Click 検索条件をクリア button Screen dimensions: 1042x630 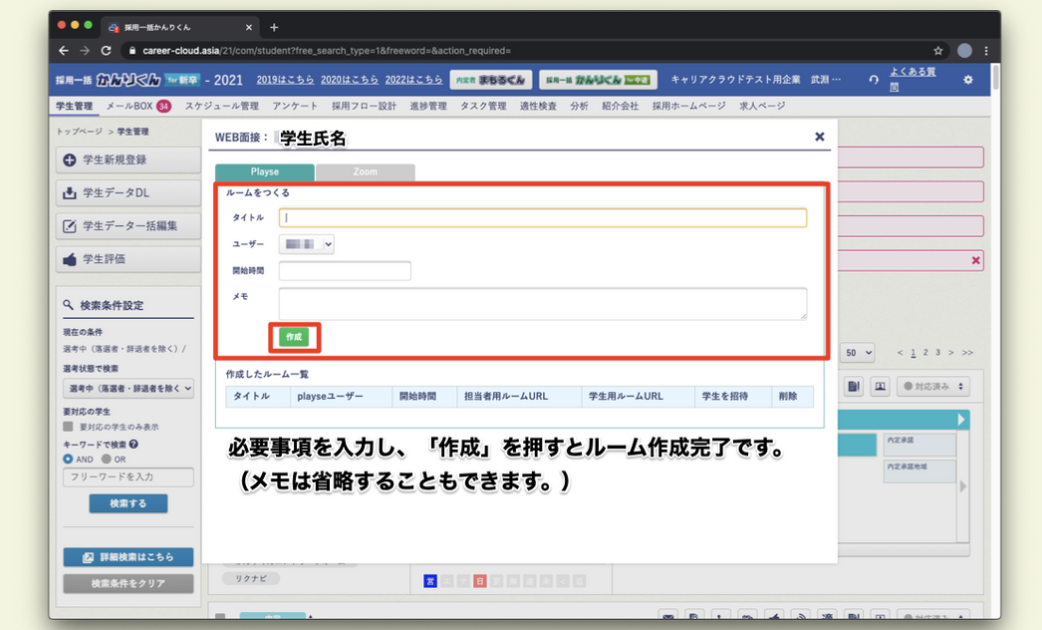tap(128, 583)
